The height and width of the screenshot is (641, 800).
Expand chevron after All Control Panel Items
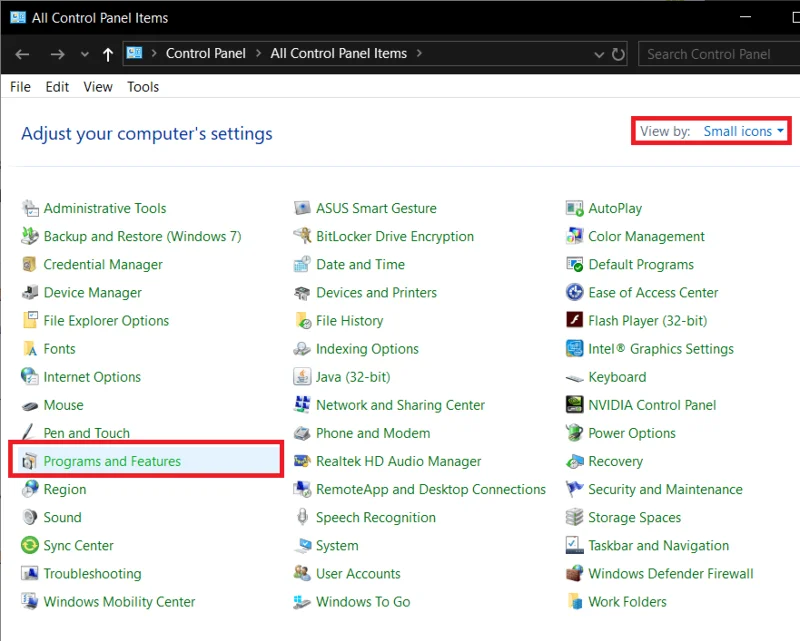[419, 53]
